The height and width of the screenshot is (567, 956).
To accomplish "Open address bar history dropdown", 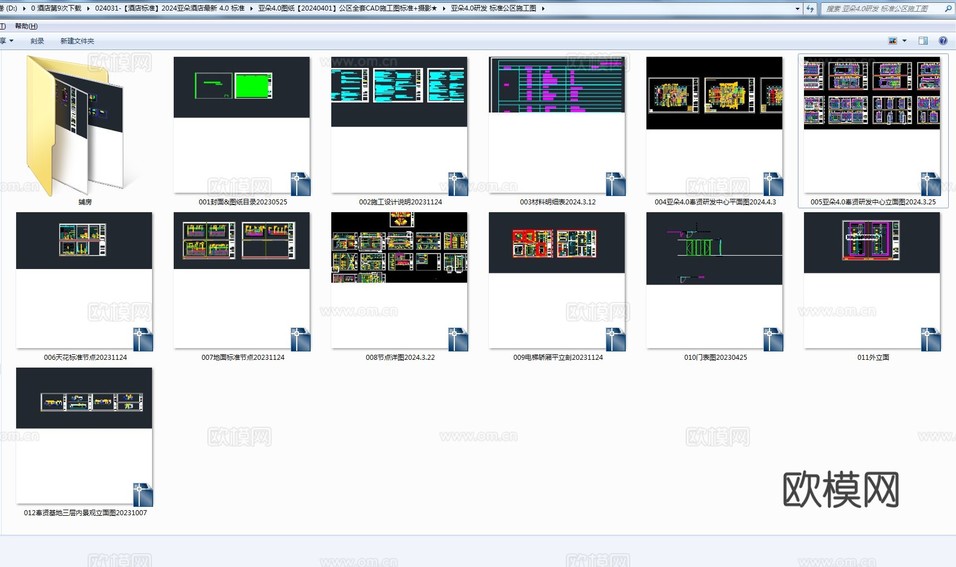I will pyautogui.click(x=797, y=9).
